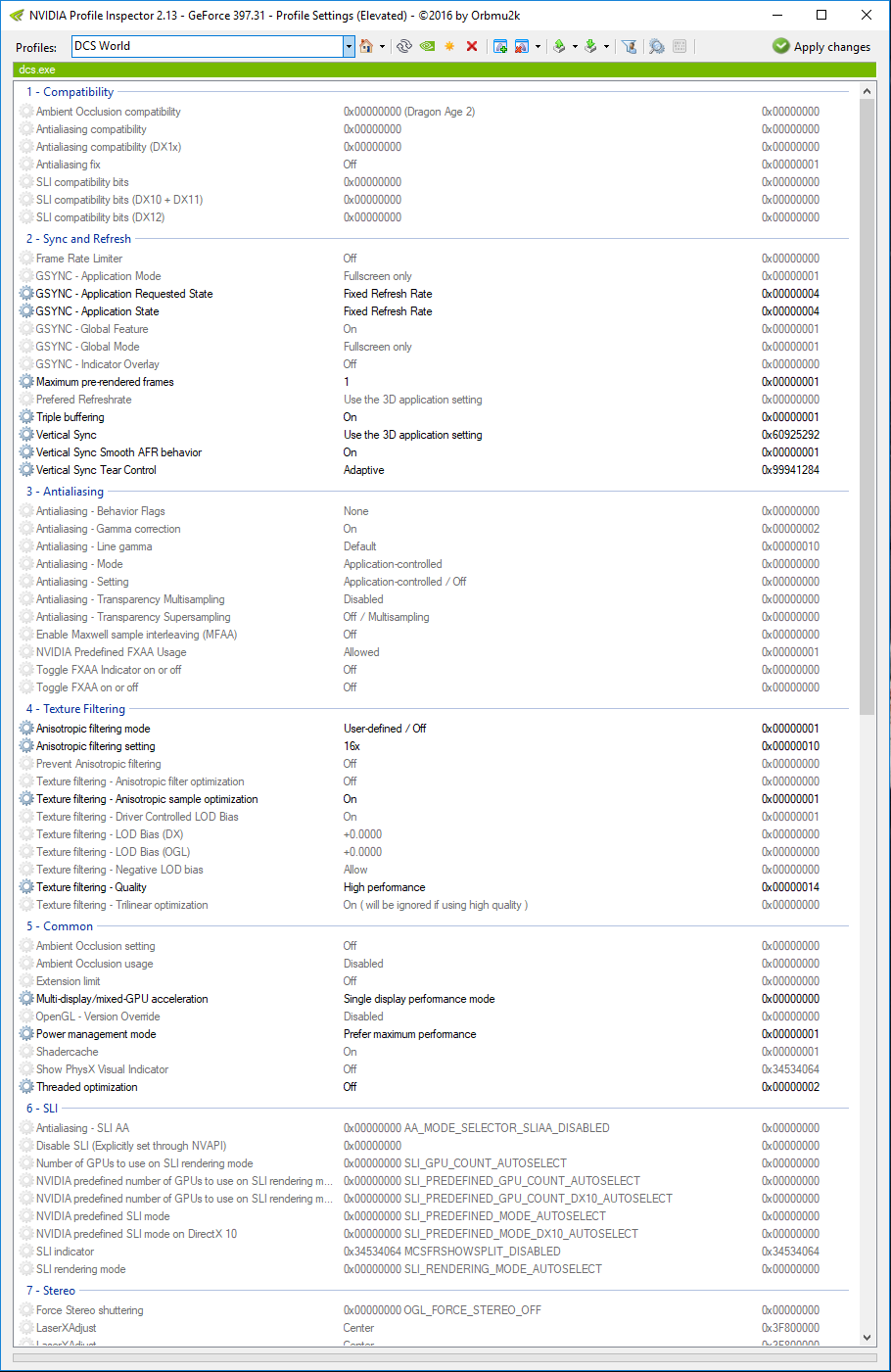The image size is (891, 1372).
Task: Click the magnifier scan settings icon
Action: coord(656,46)
